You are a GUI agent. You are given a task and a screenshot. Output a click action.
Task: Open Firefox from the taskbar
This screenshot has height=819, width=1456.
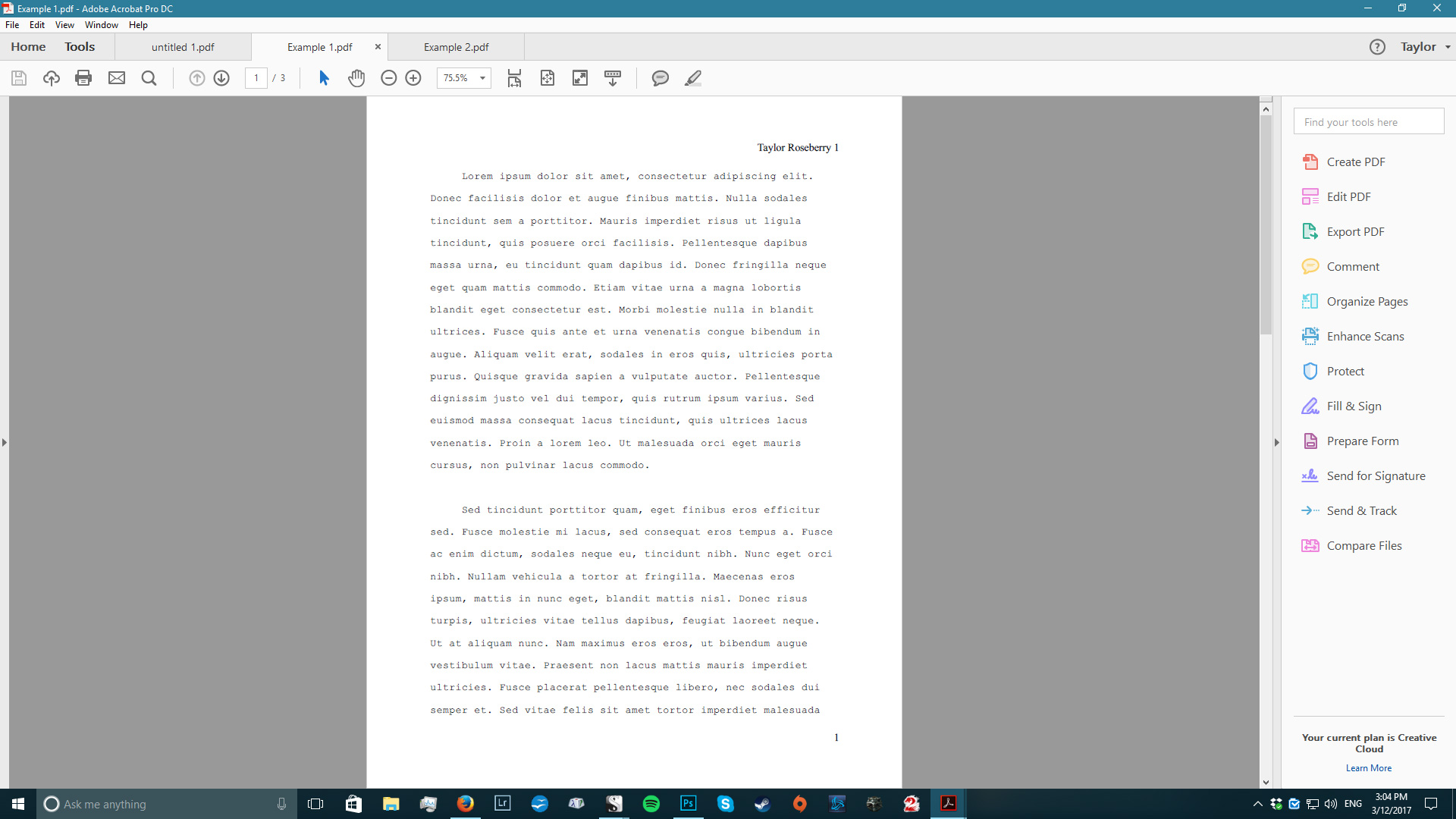465,804
